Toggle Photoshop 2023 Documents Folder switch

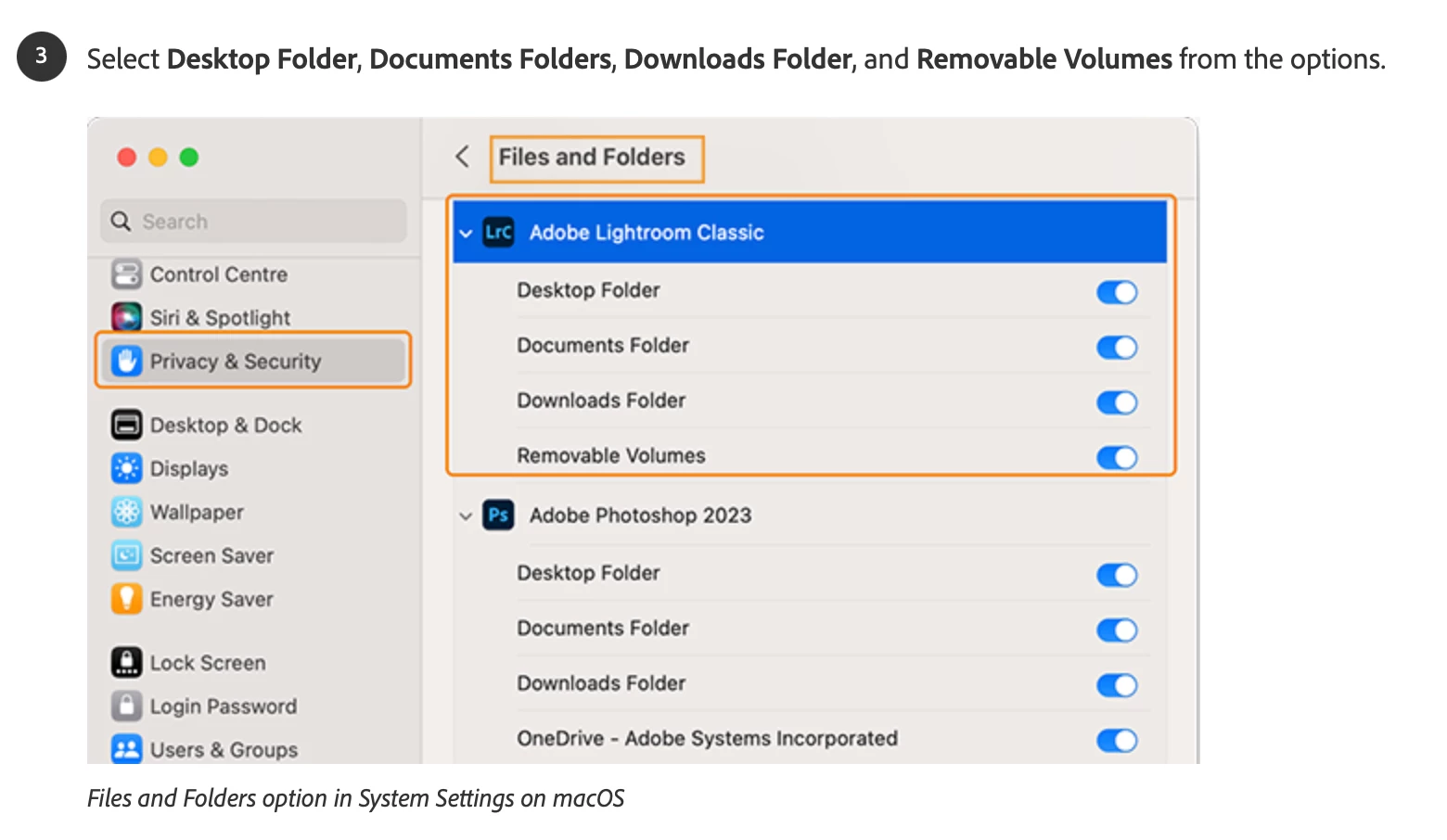pos(1117,630)
